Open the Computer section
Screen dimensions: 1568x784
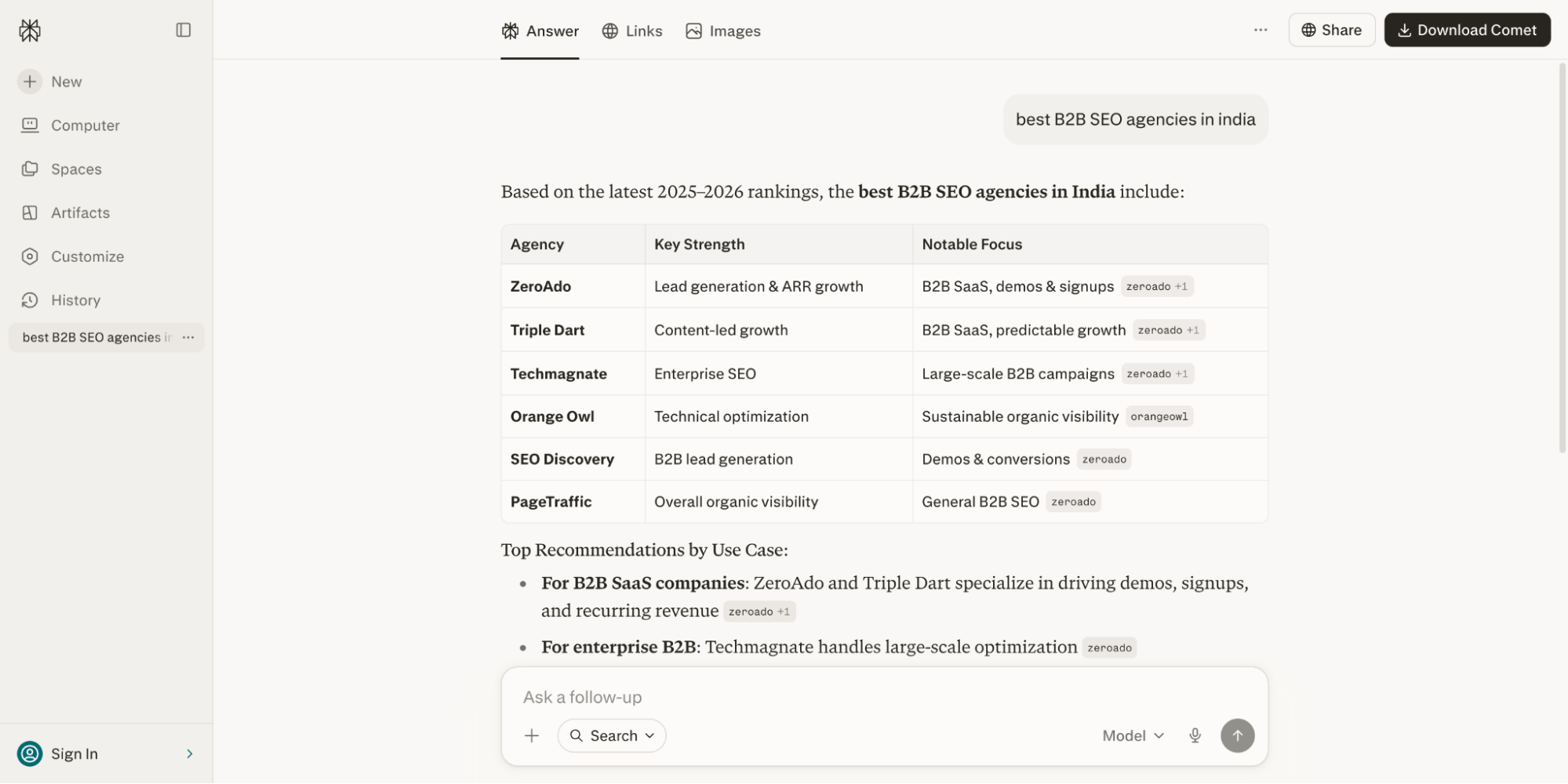pos(71,125)
